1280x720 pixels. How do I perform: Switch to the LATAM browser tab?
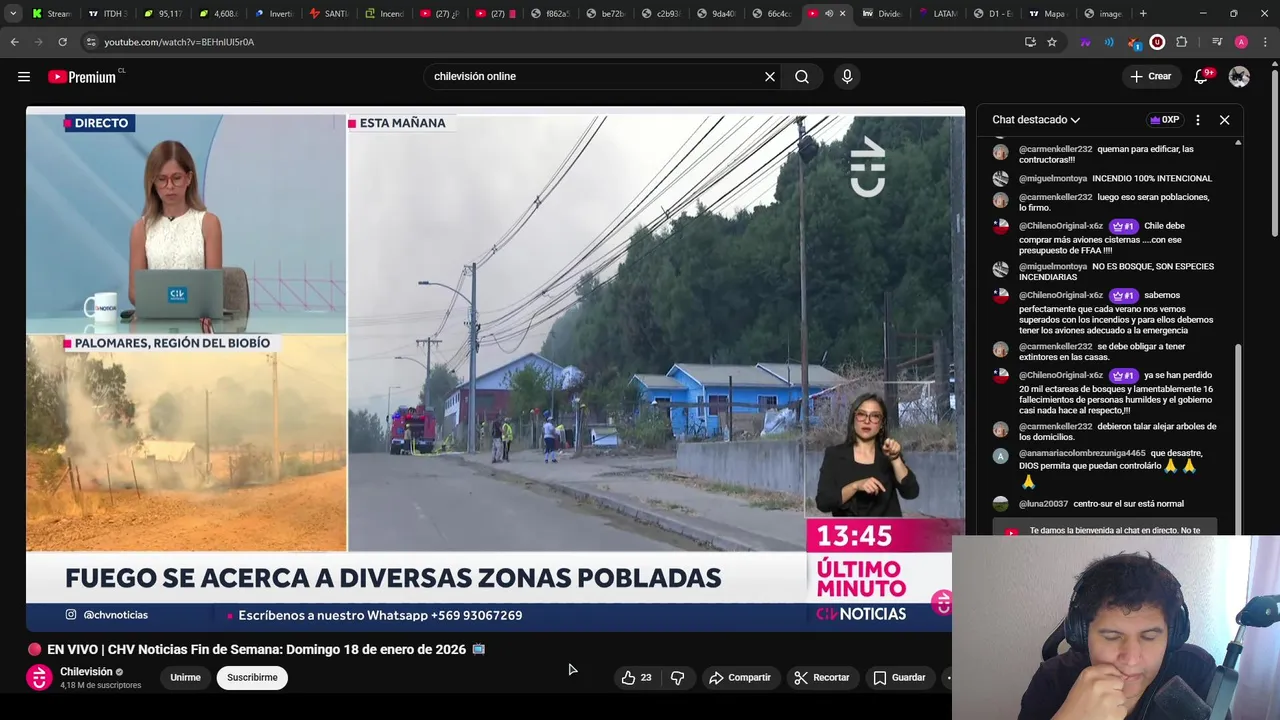938,14
